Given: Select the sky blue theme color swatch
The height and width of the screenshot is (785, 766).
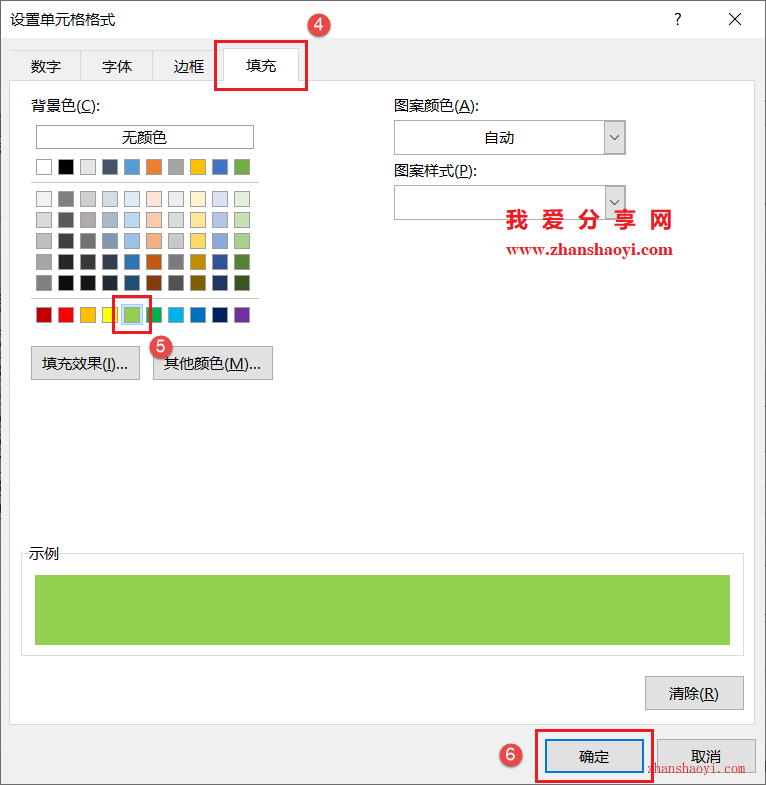Looking at the screenshot, I should (132, 167).
